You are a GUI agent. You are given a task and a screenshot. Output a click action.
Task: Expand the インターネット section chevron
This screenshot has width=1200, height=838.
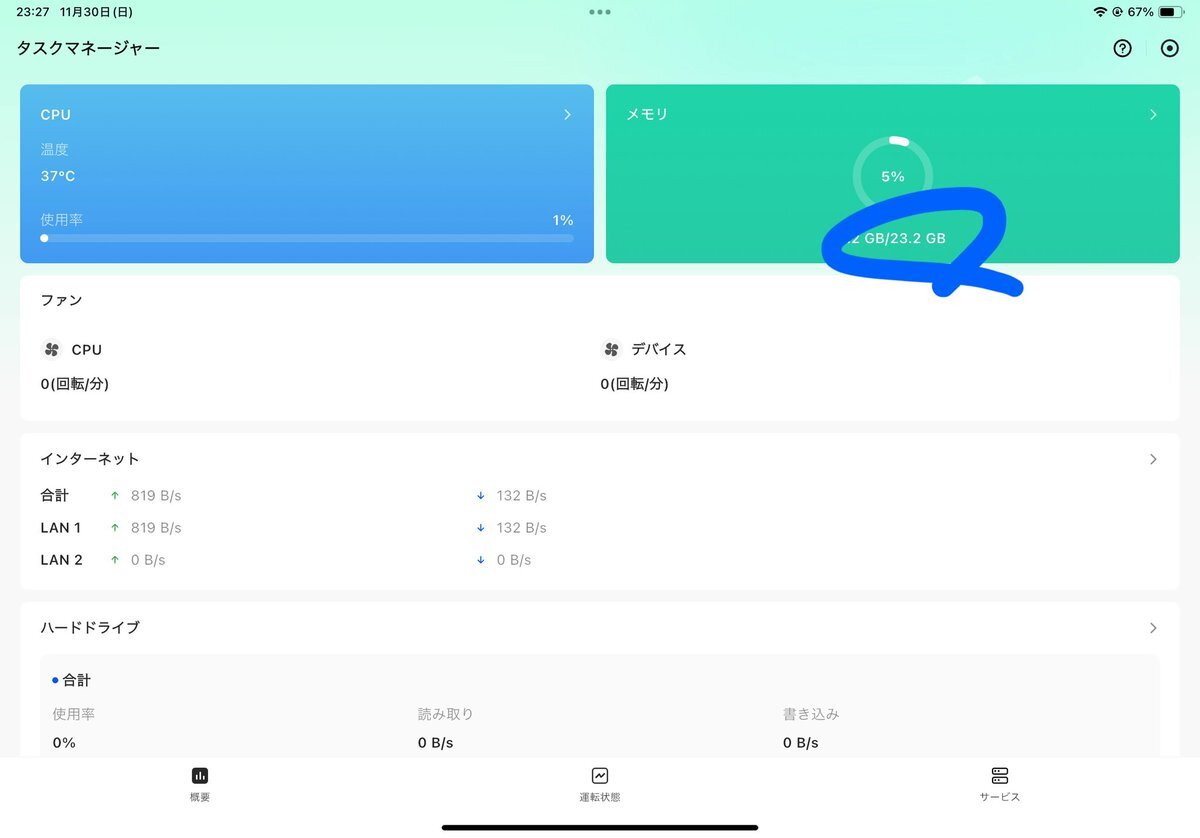pyautogui.click(x=1153, y=459)
